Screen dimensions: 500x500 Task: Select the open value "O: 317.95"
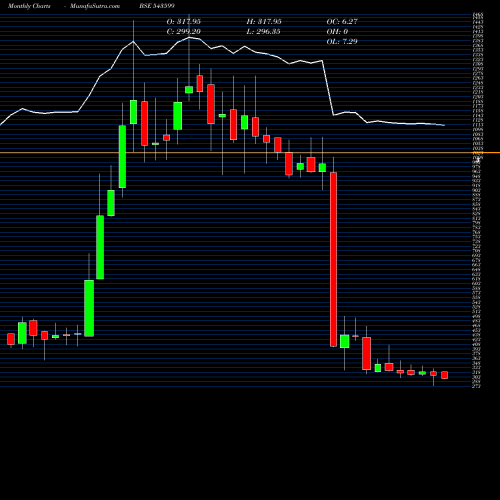184,21
